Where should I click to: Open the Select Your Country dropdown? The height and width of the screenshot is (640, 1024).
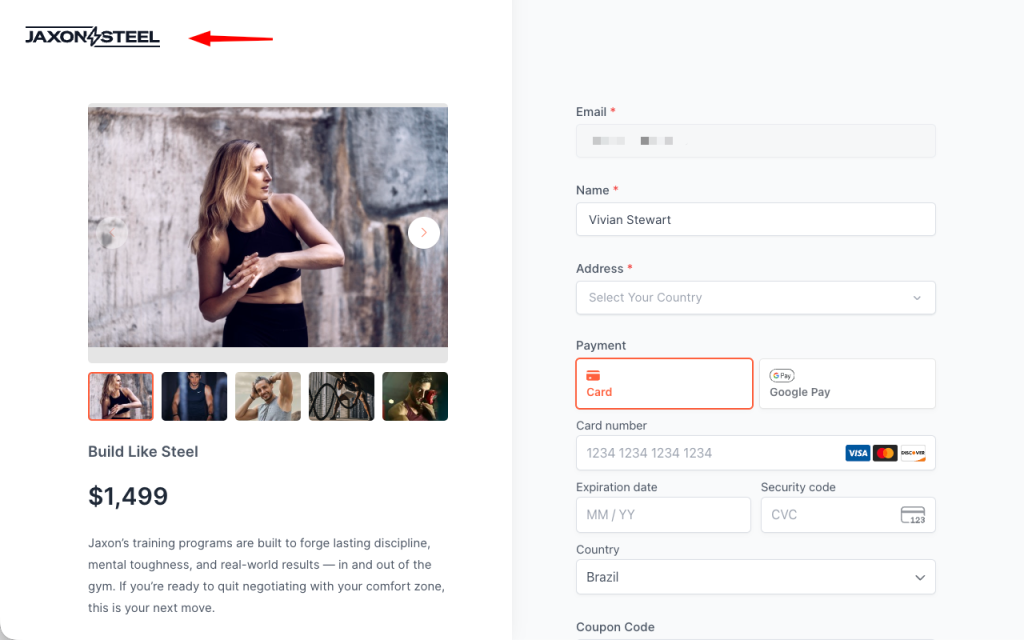click(x=756, y=298)
